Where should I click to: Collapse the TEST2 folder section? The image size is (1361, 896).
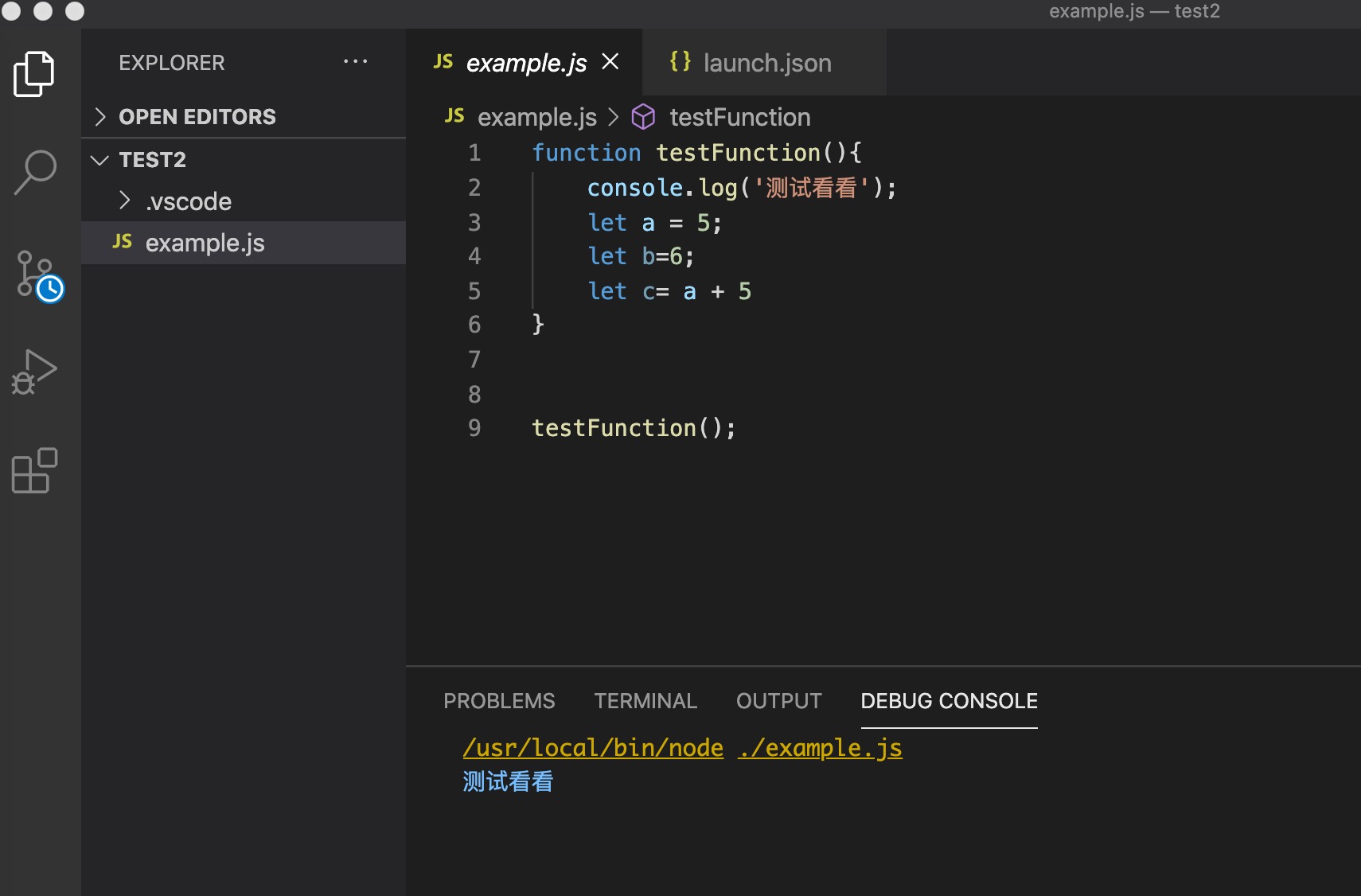tap(244, 159)
